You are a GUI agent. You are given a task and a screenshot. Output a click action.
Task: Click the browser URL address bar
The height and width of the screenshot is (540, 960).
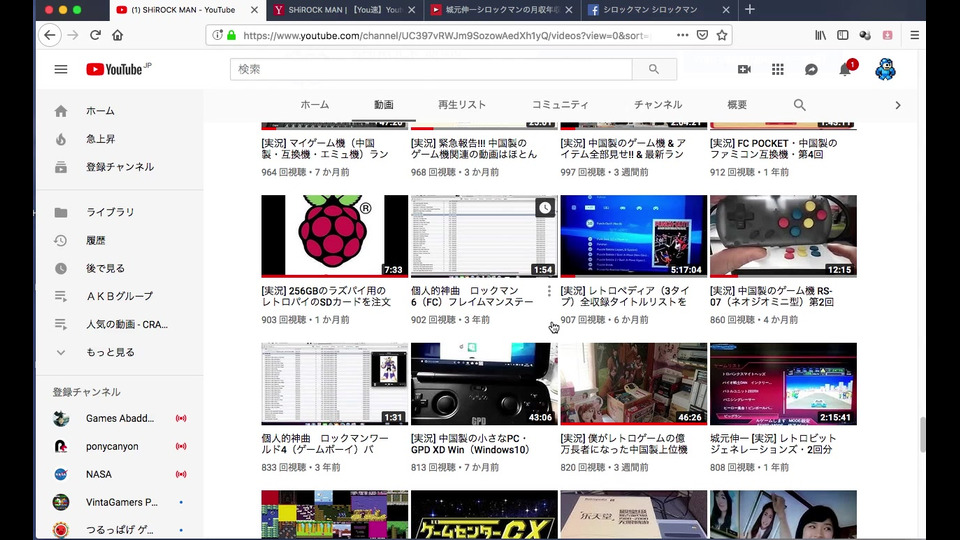click(447, 35)
